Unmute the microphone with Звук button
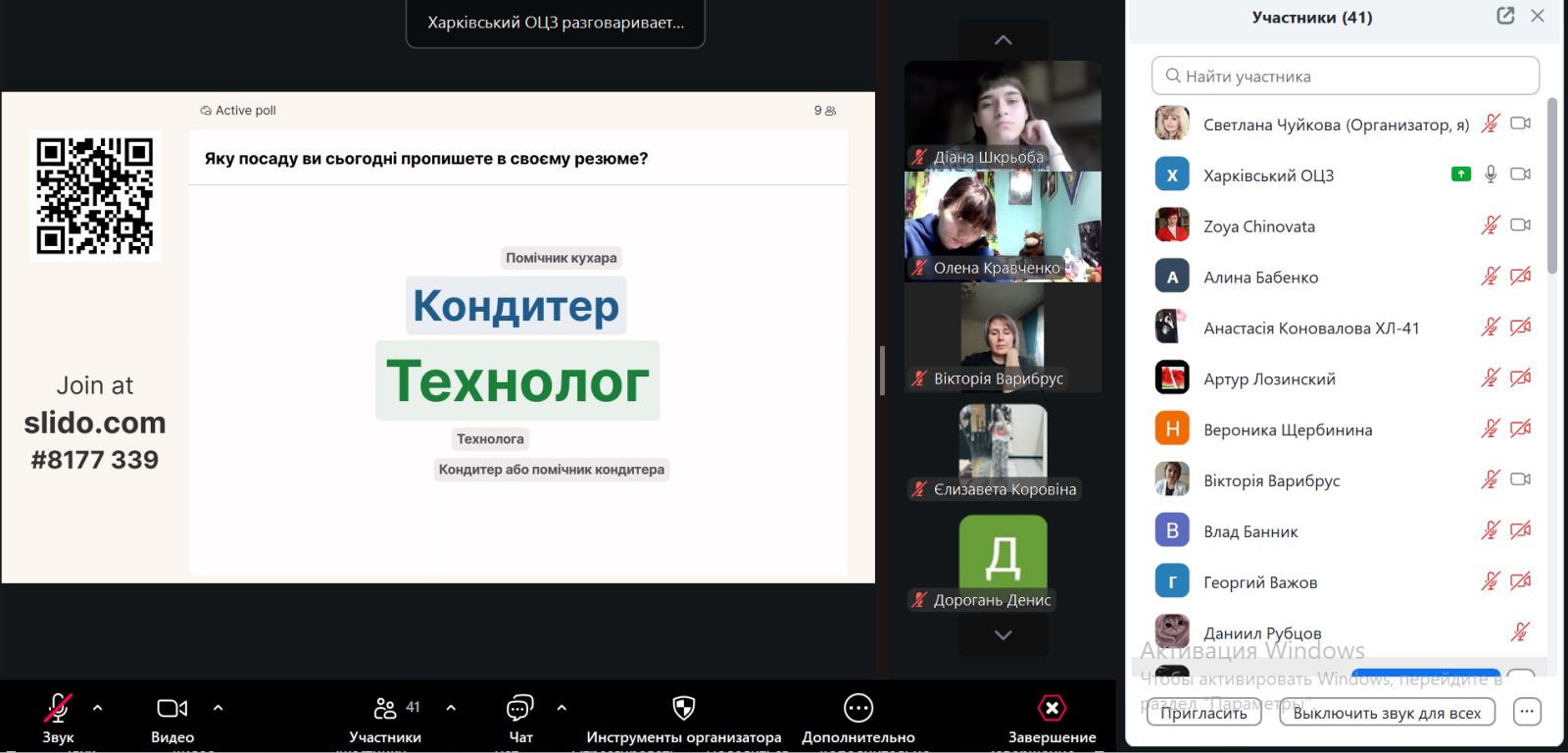The width and height of the screenshot is (1568, 753). tap(58, 708)
